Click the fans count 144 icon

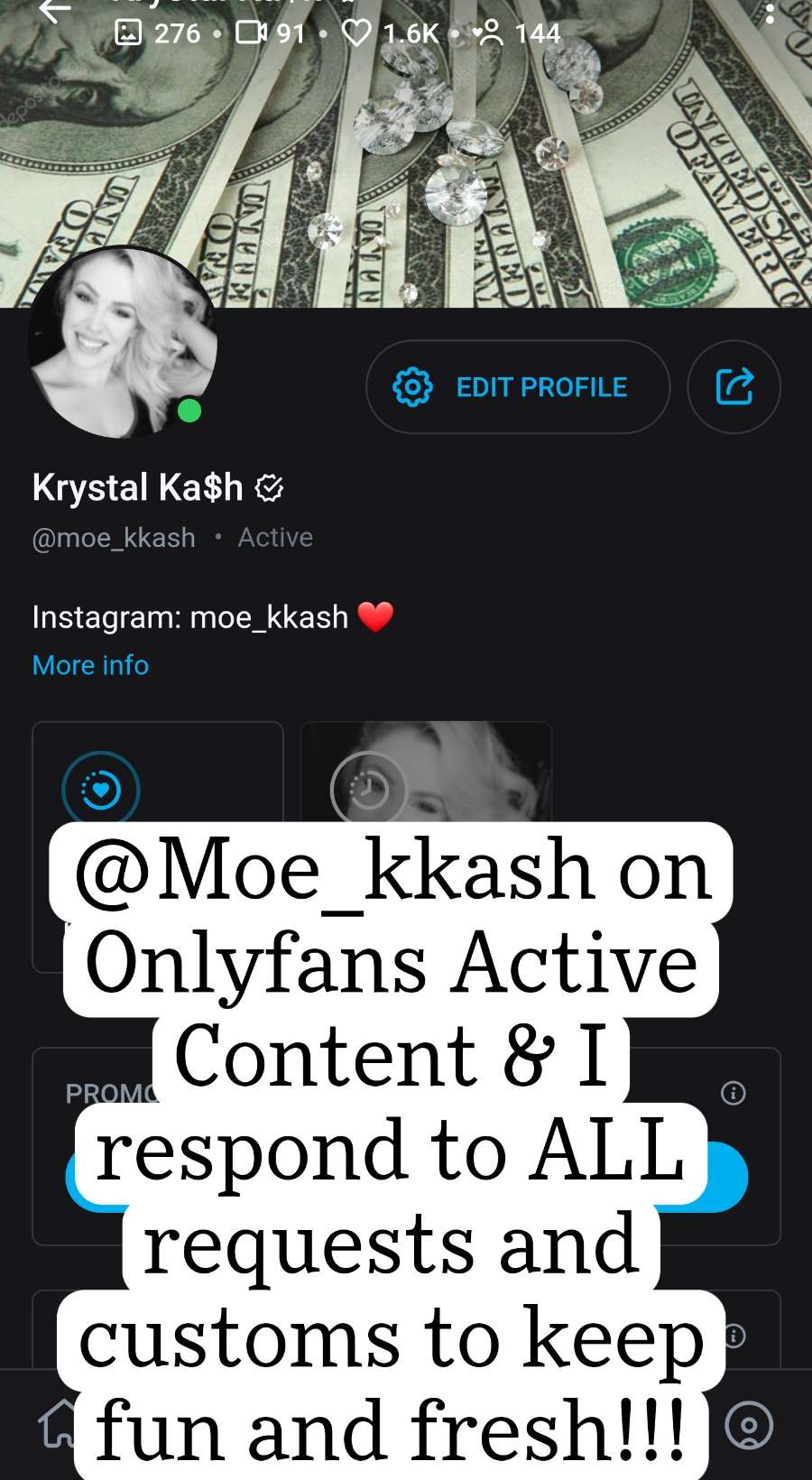coord(488,33)
